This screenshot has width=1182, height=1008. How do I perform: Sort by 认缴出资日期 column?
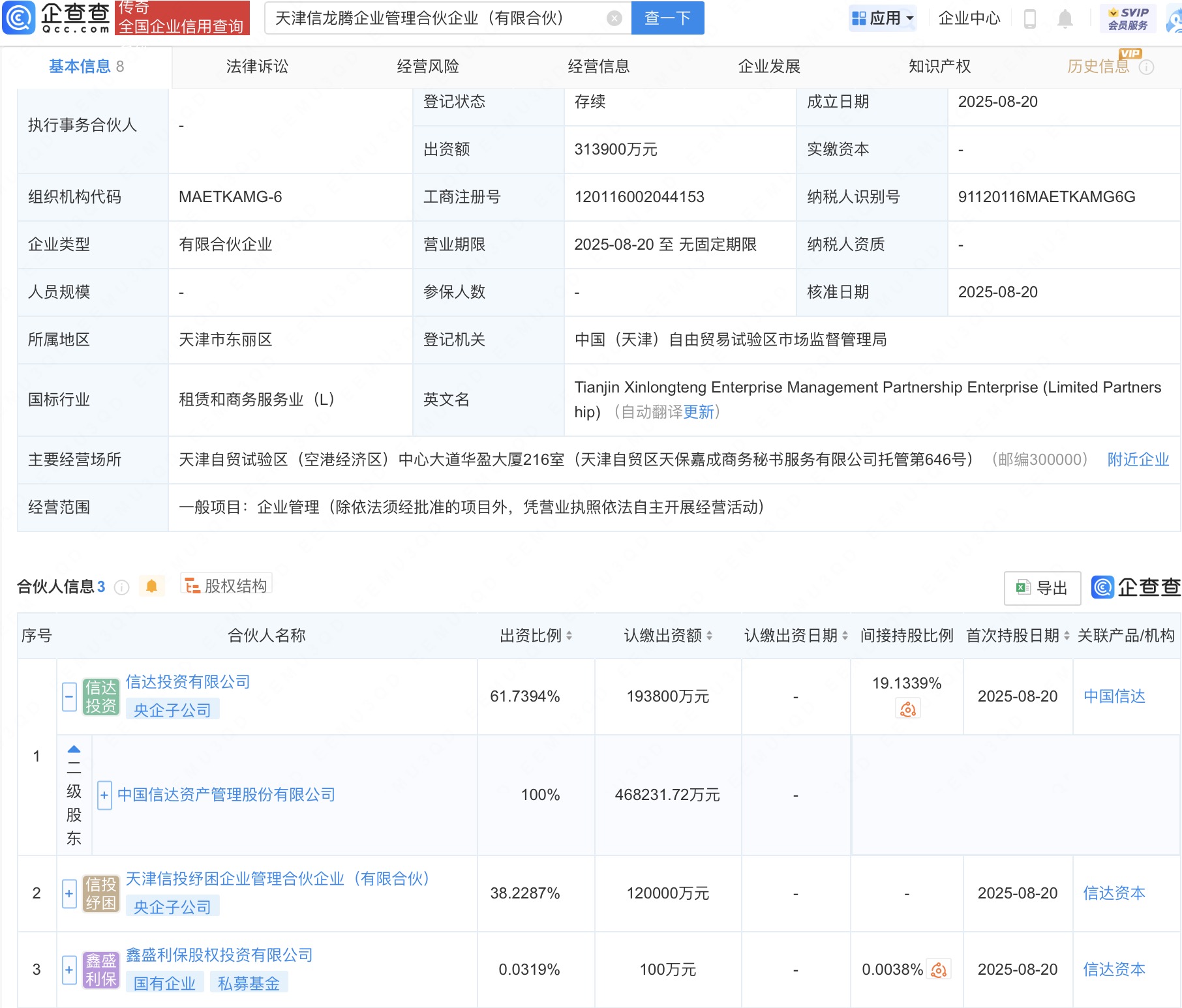[845, 636]
